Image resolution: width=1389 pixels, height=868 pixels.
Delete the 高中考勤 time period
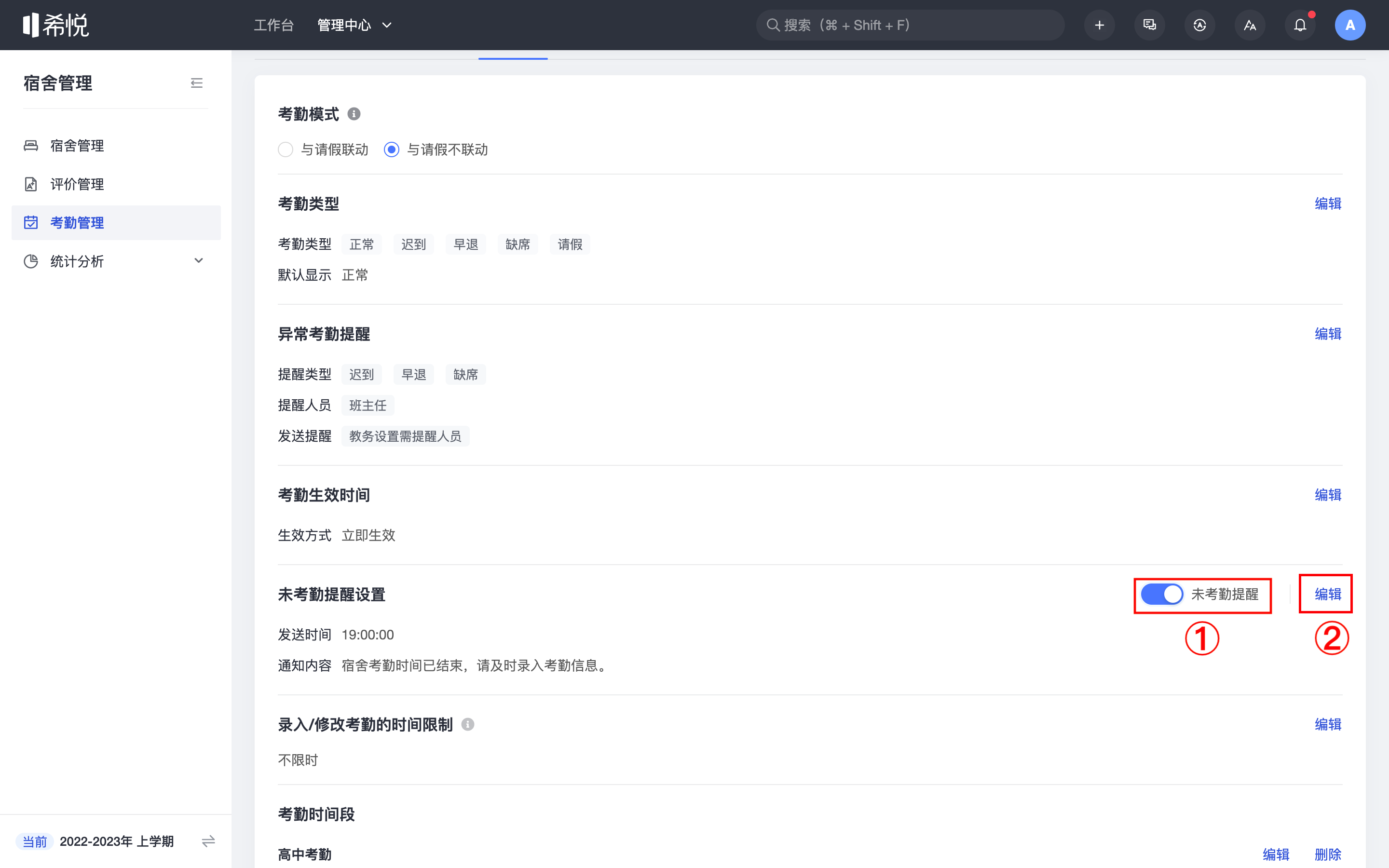pyautogui.click(x=1328, y=855)
